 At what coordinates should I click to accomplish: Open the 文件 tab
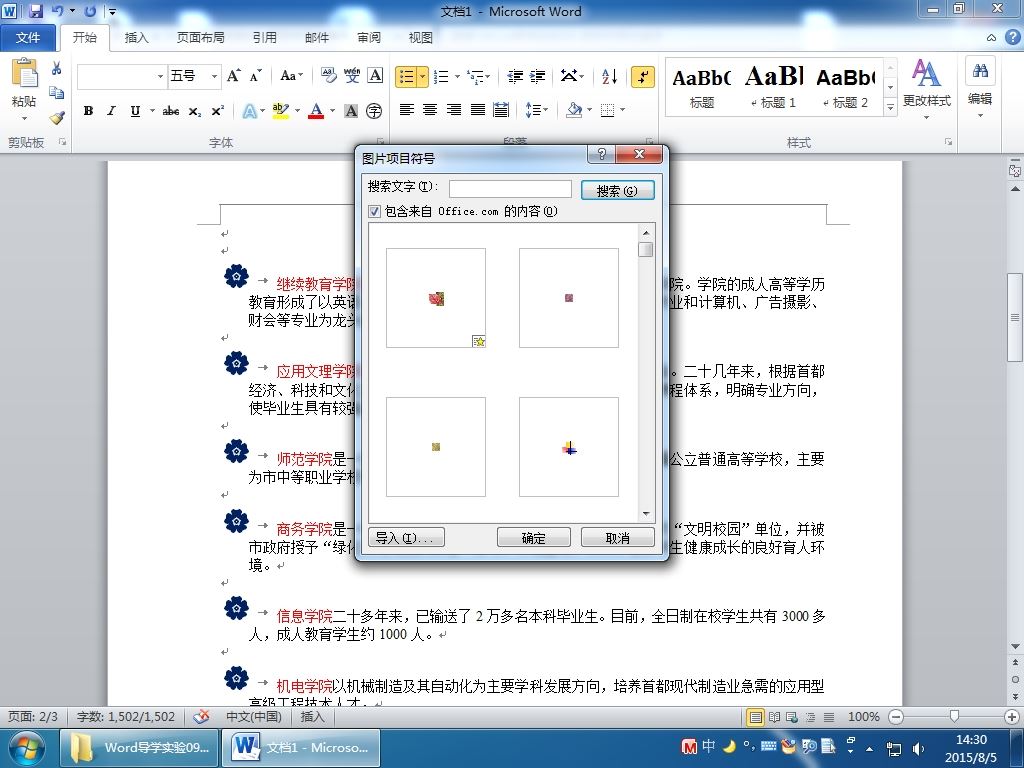(x=27, y=37)
